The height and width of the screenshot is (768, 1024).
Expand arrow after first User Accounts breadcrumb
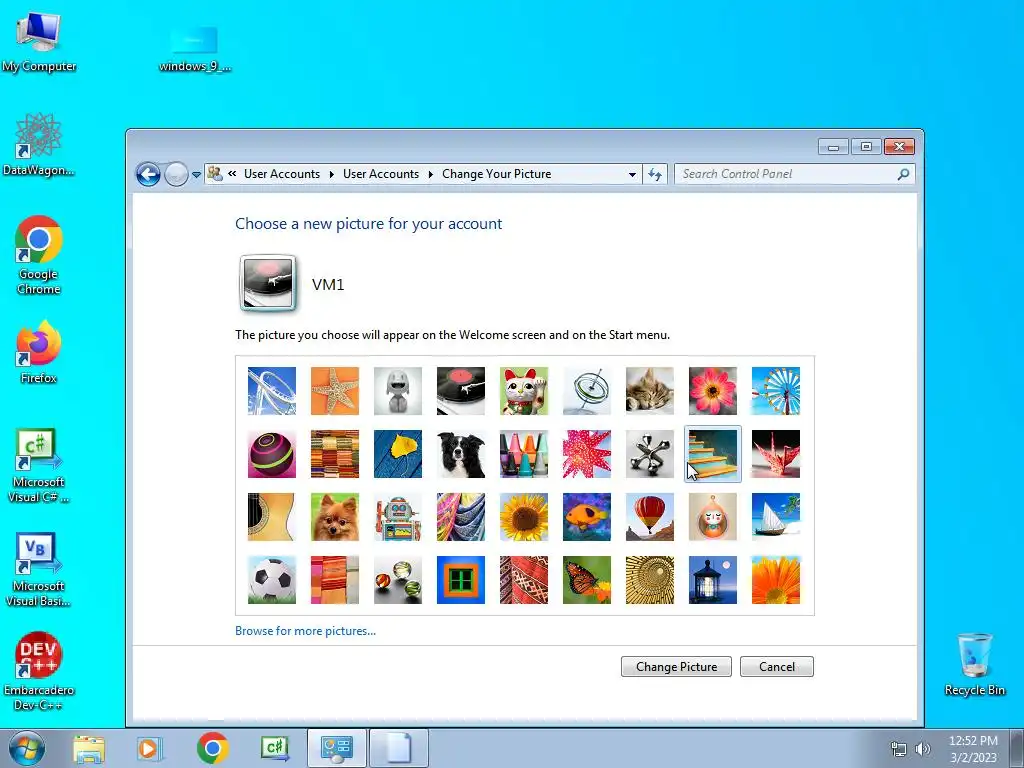[332, 174]
